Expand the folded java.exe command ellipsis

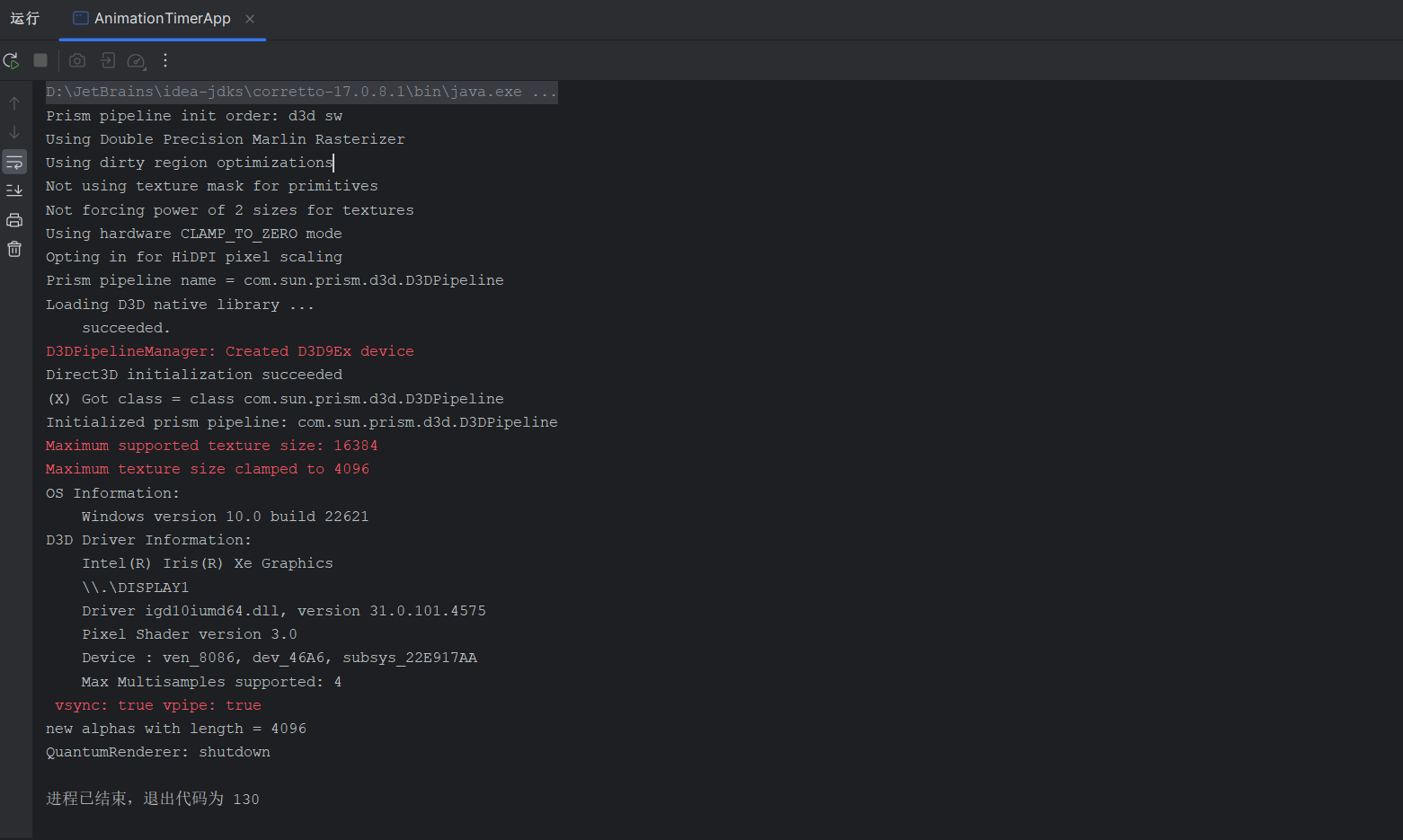pos(544,92)
